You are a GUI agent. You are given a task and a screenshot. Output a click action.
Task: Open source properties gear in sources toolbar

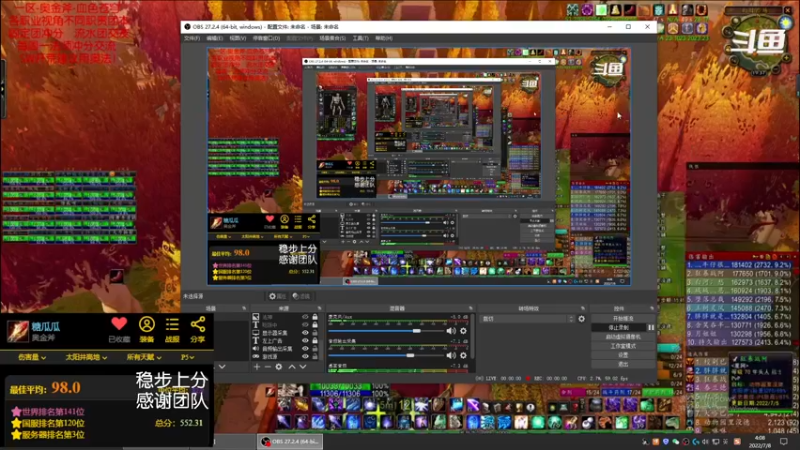[279, 366]
